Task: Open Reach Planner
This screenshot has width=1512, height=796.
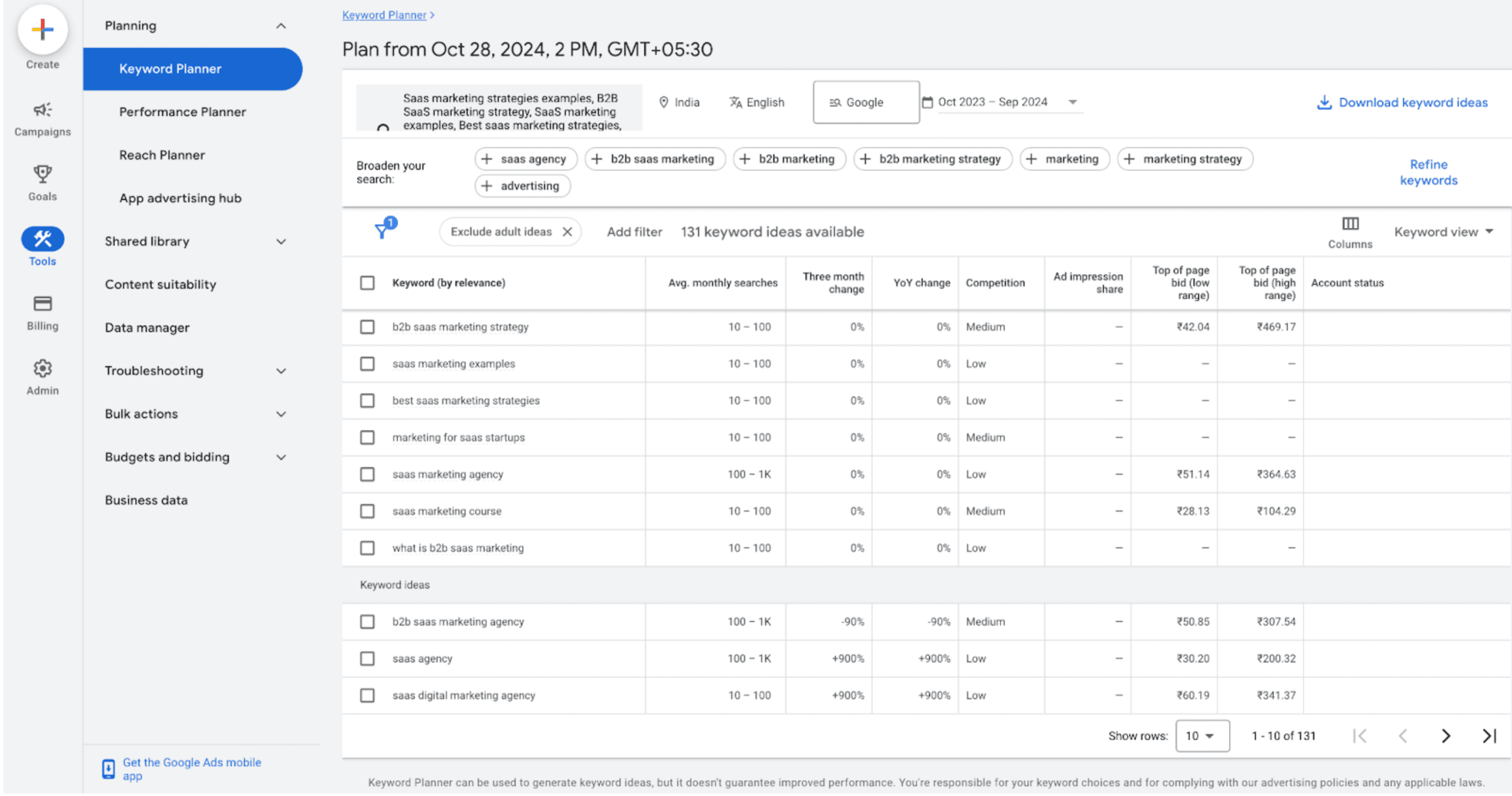Action: pyautogui.click(x=162, y=156)
